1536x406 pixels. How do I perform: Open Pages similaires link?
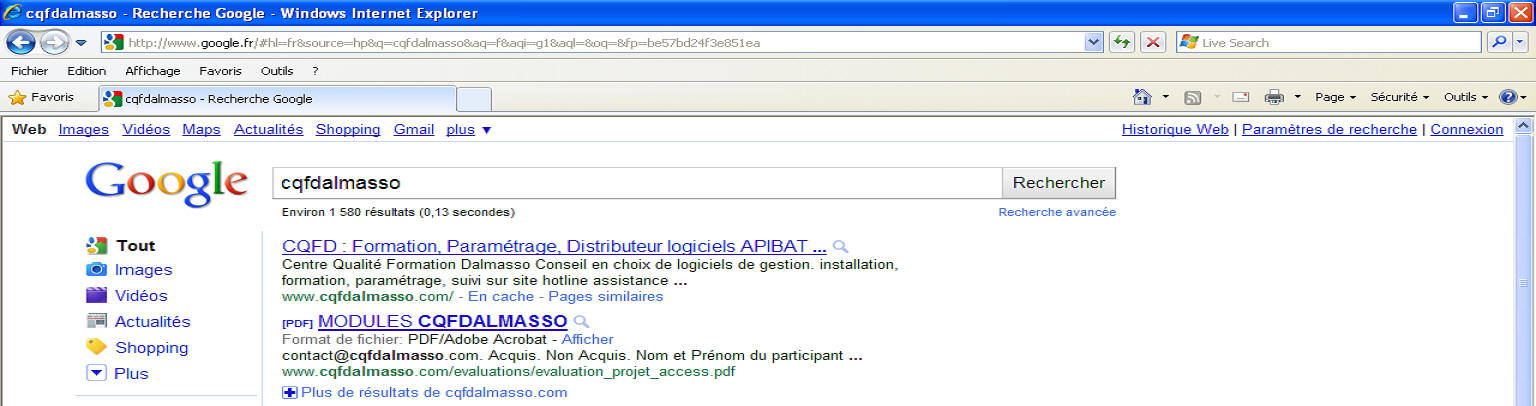click(606, 297)
